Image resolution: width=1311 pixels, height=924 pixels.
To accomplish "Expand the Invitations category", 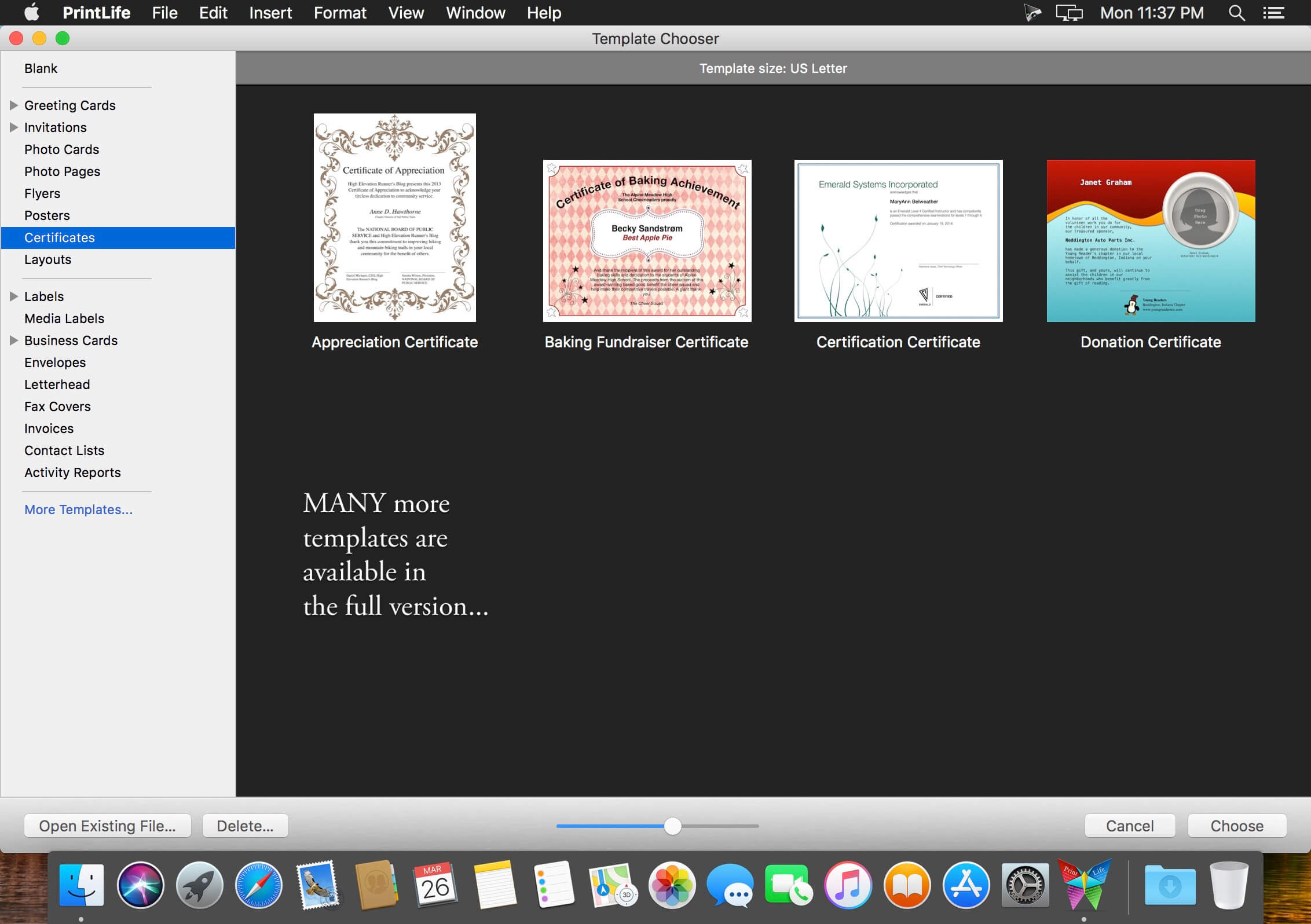I will (x=14, y=127).
